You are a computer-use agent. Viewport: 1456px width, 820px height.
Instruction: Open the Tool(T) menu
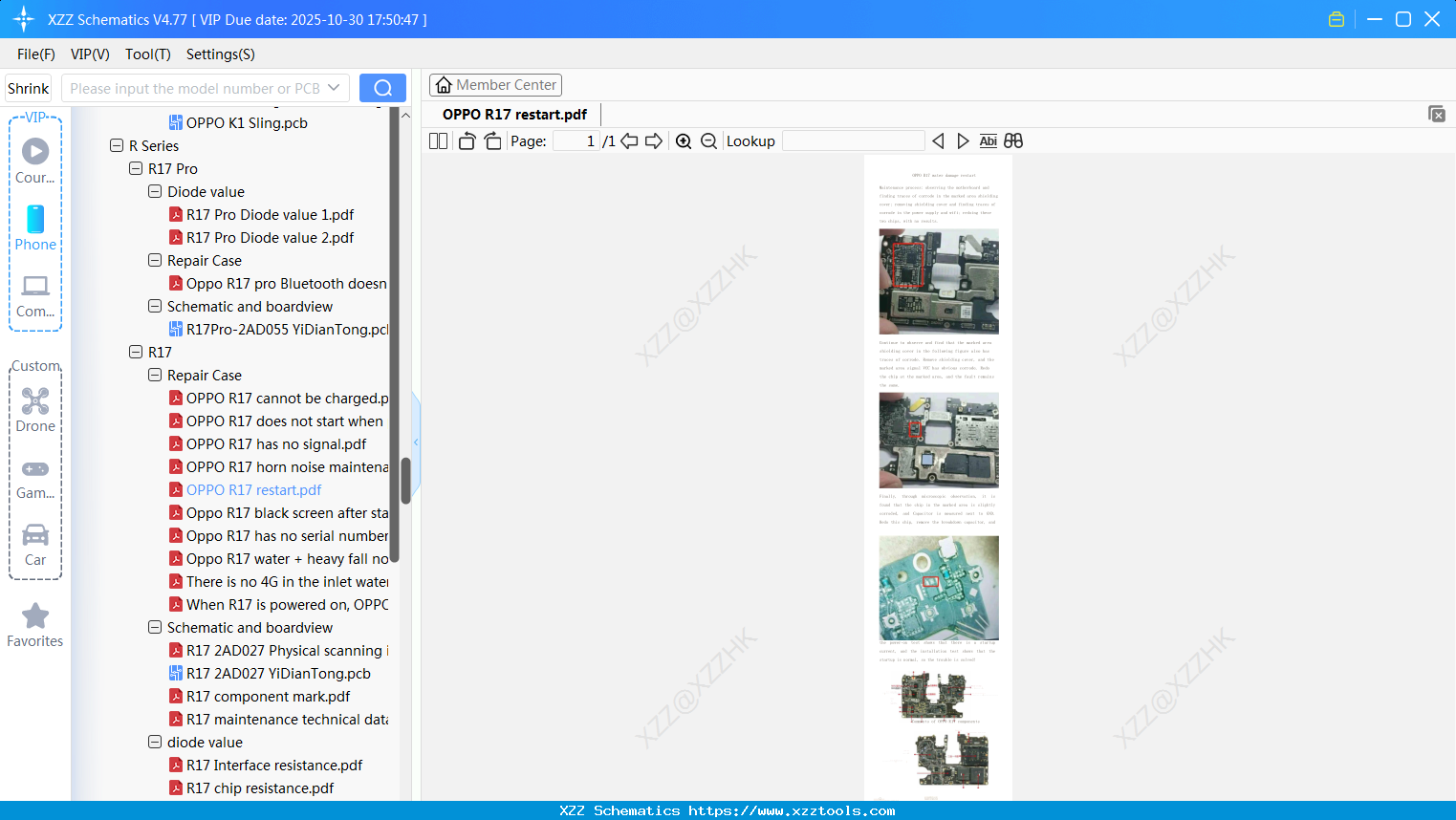(x=147, y=54)
